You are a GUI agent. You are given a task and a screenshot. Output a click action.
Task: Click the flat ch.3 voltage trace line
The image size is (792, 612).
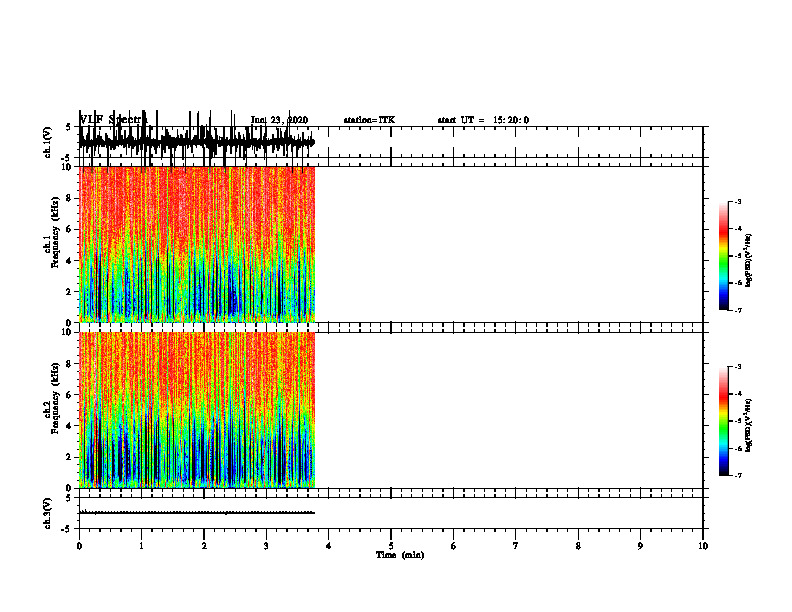197,513
